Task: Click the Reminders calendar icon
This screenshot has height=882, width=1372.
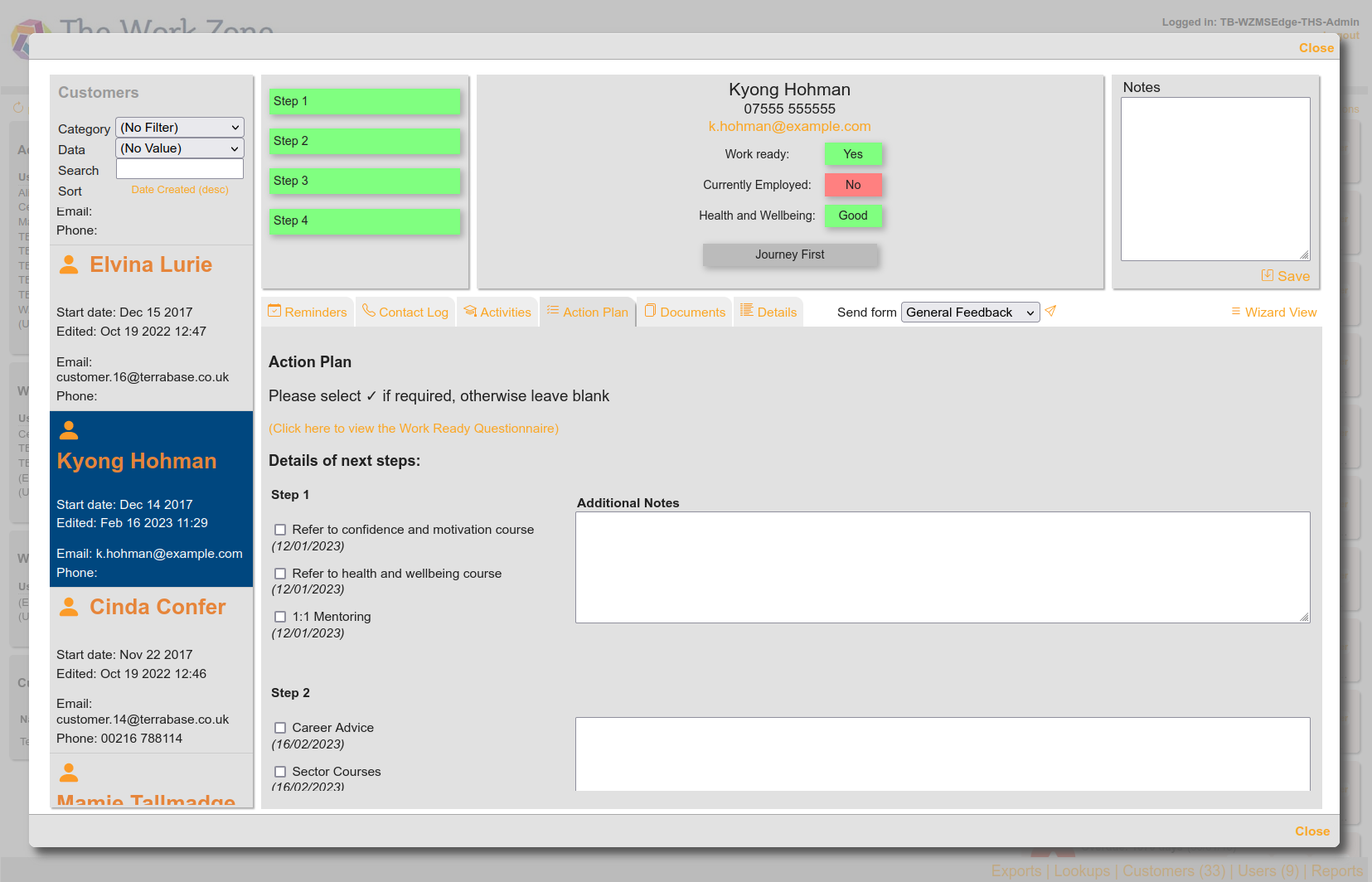Action: click(x=274, y=311)
